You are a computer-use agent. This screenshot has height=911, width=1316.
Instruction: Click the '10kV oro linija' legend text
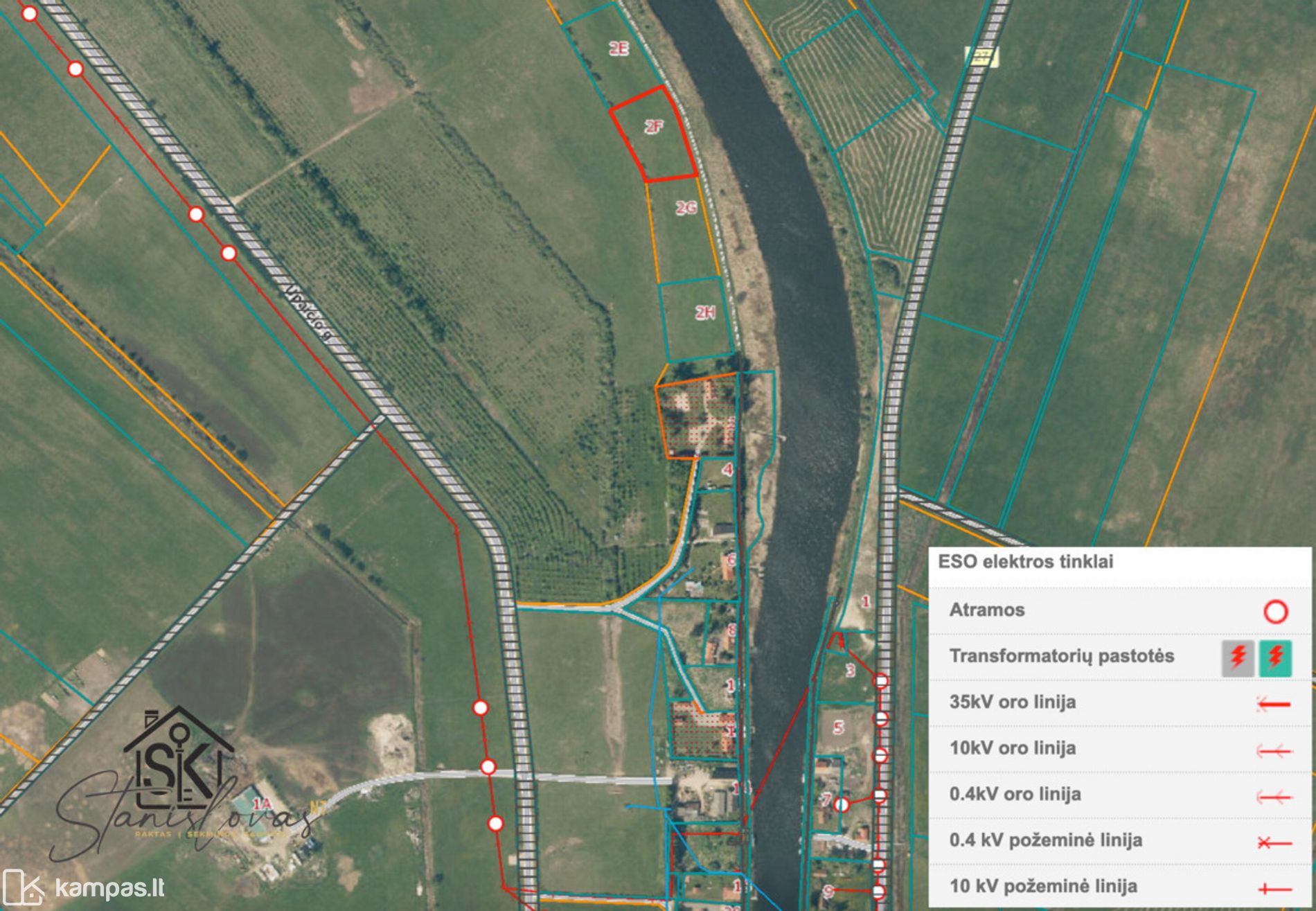pyautogui.click(x=1013, y=748)
